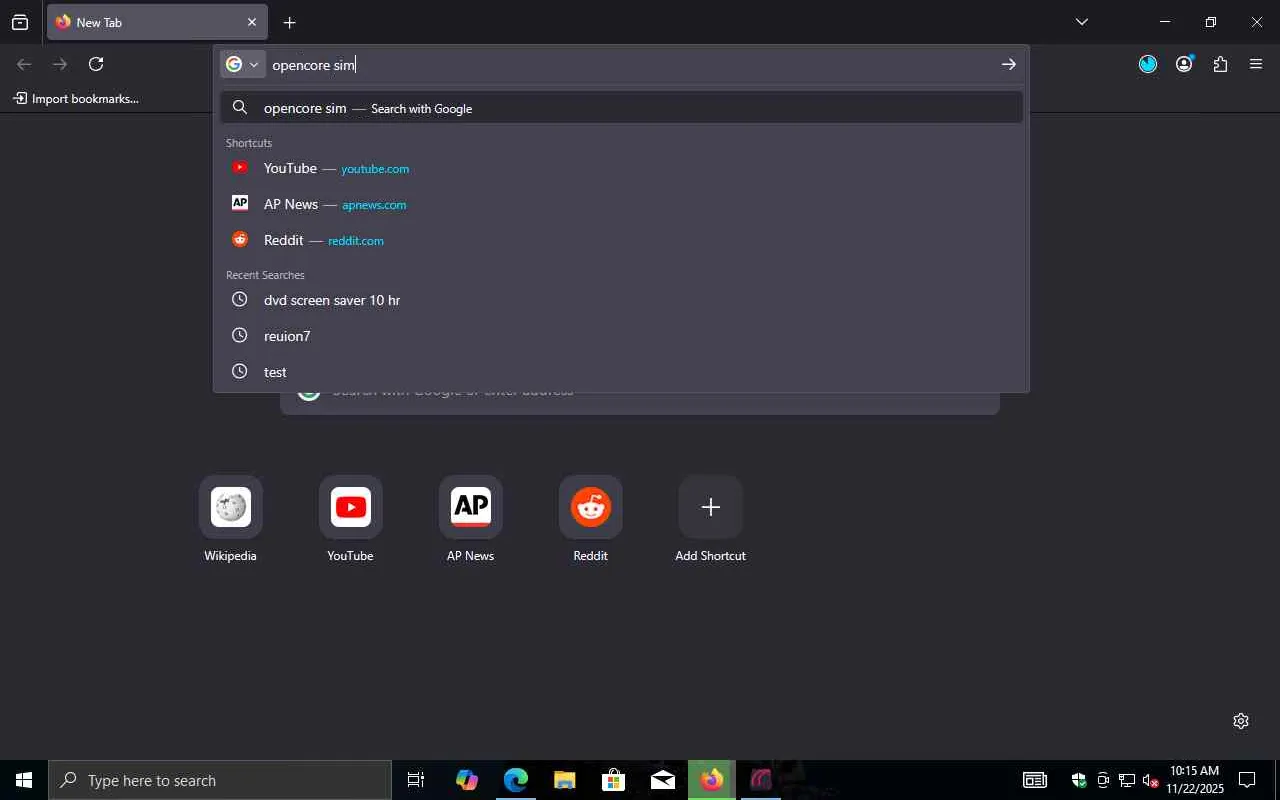
Task: Pick recent search "reuion7"
Action: click(x=621, y=336)
